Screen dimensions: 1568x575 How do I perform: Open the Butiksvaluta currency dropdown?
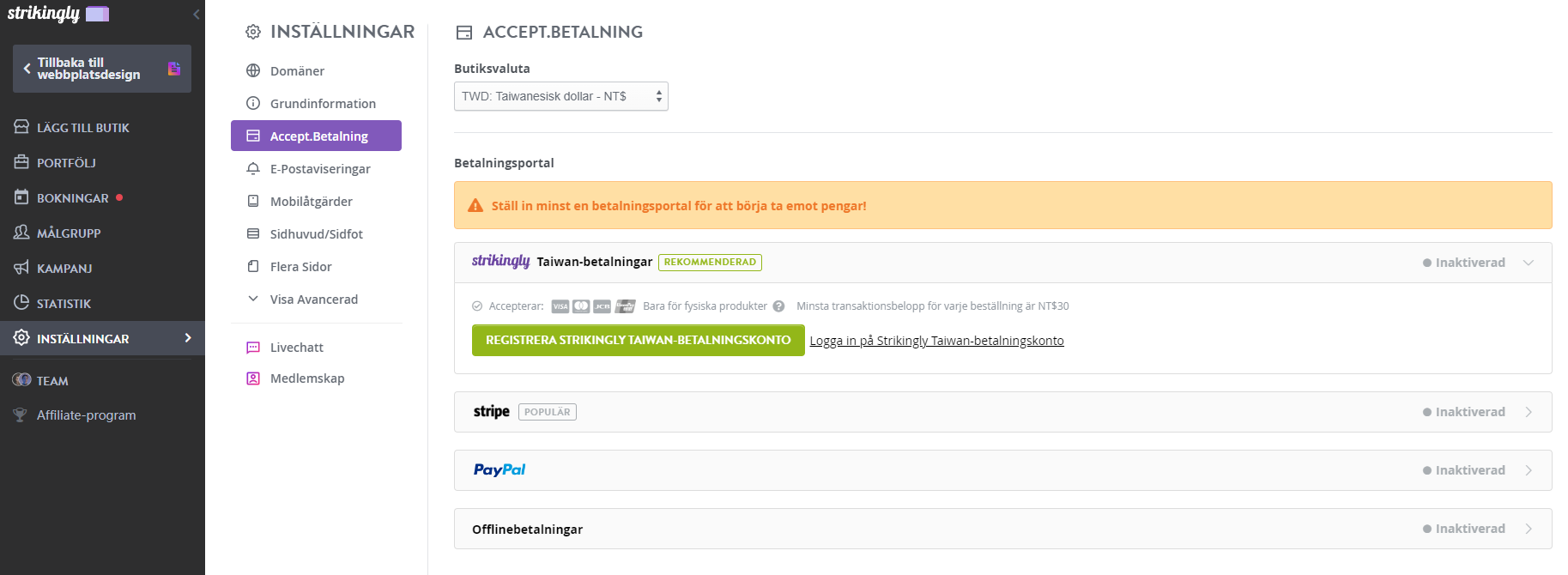tap(560, 96)
